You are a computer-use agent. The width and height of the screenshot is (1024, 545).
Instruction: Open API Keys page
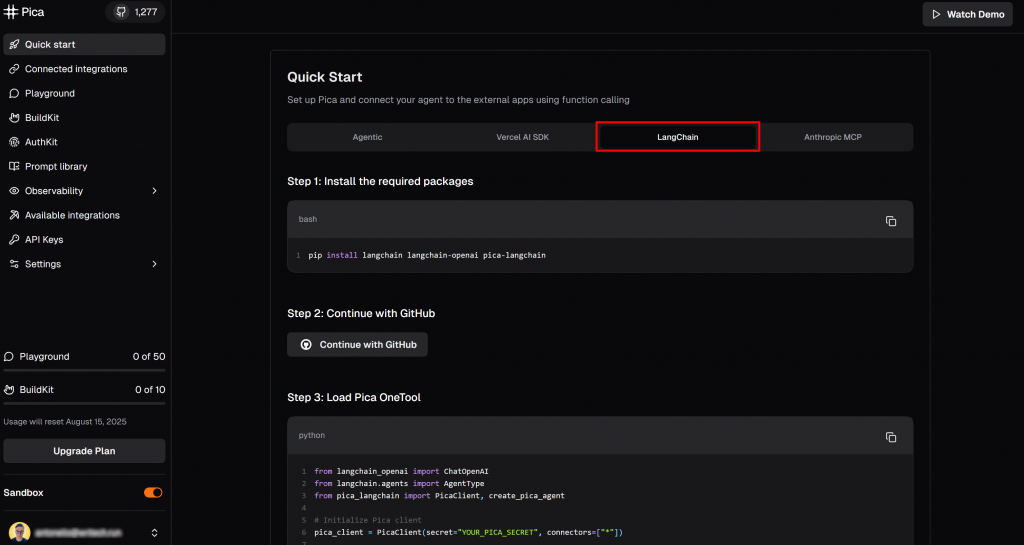[44, 240]
